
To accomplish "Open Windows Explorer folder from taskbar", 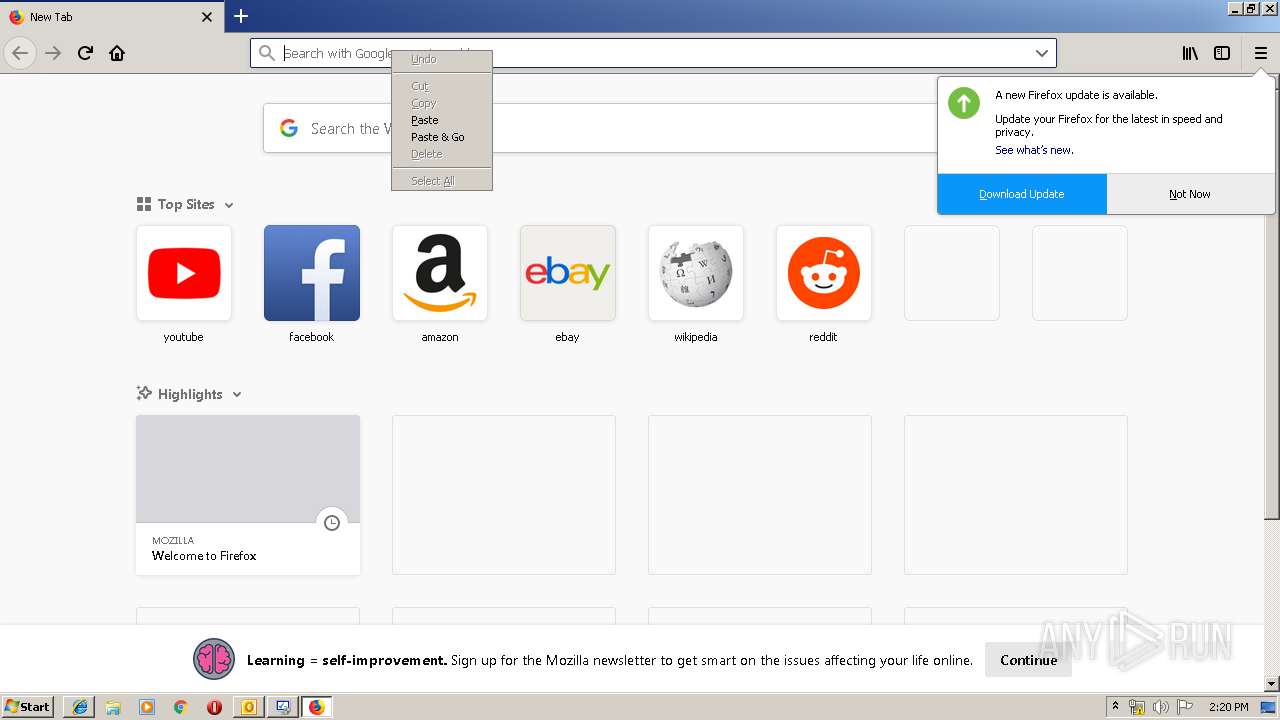I will [x=113, y=707].
